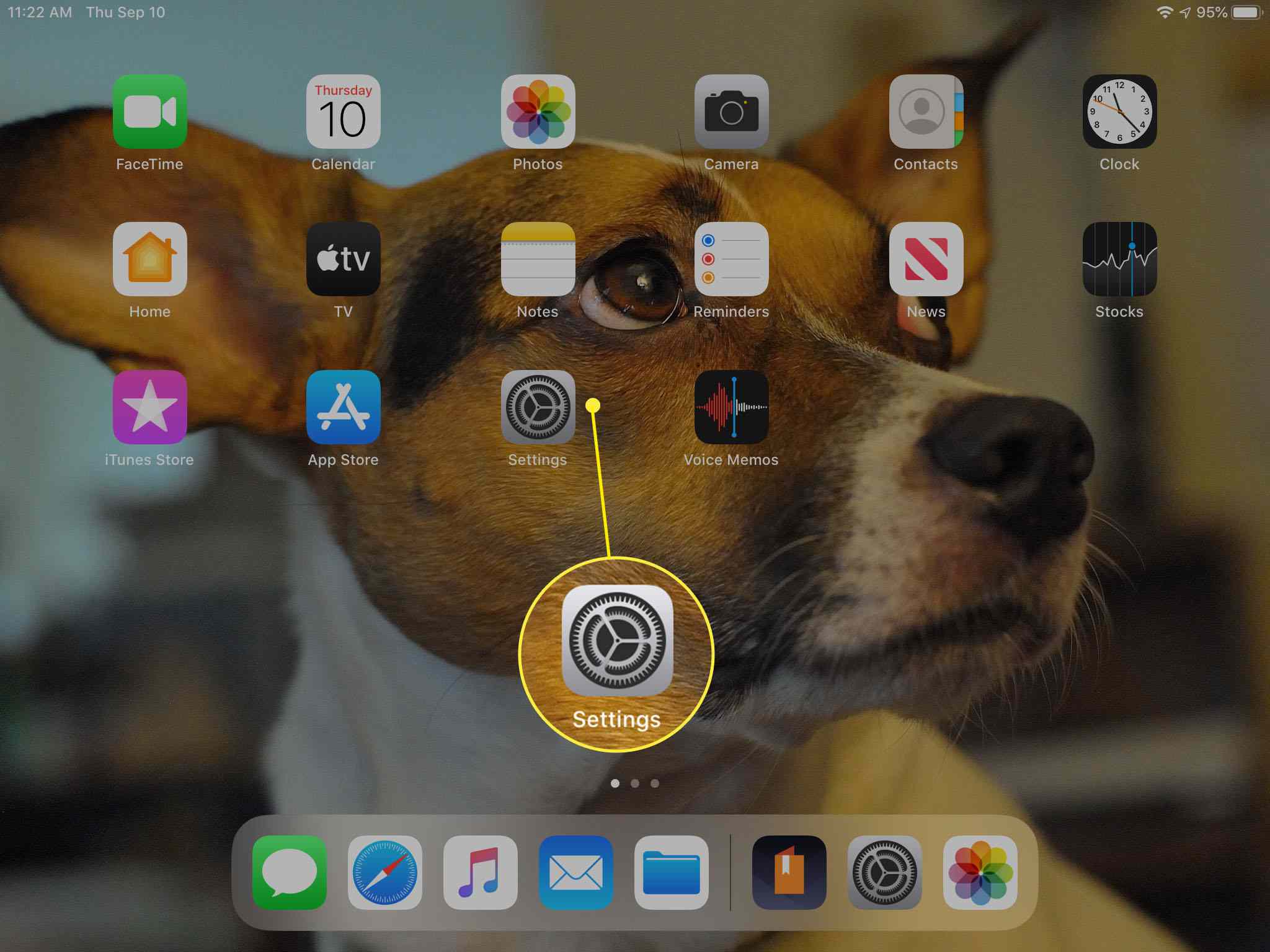Open the Files app in the dock
Image resolution: width=1270 pixels, height=952 pixels.
point(672,873)
